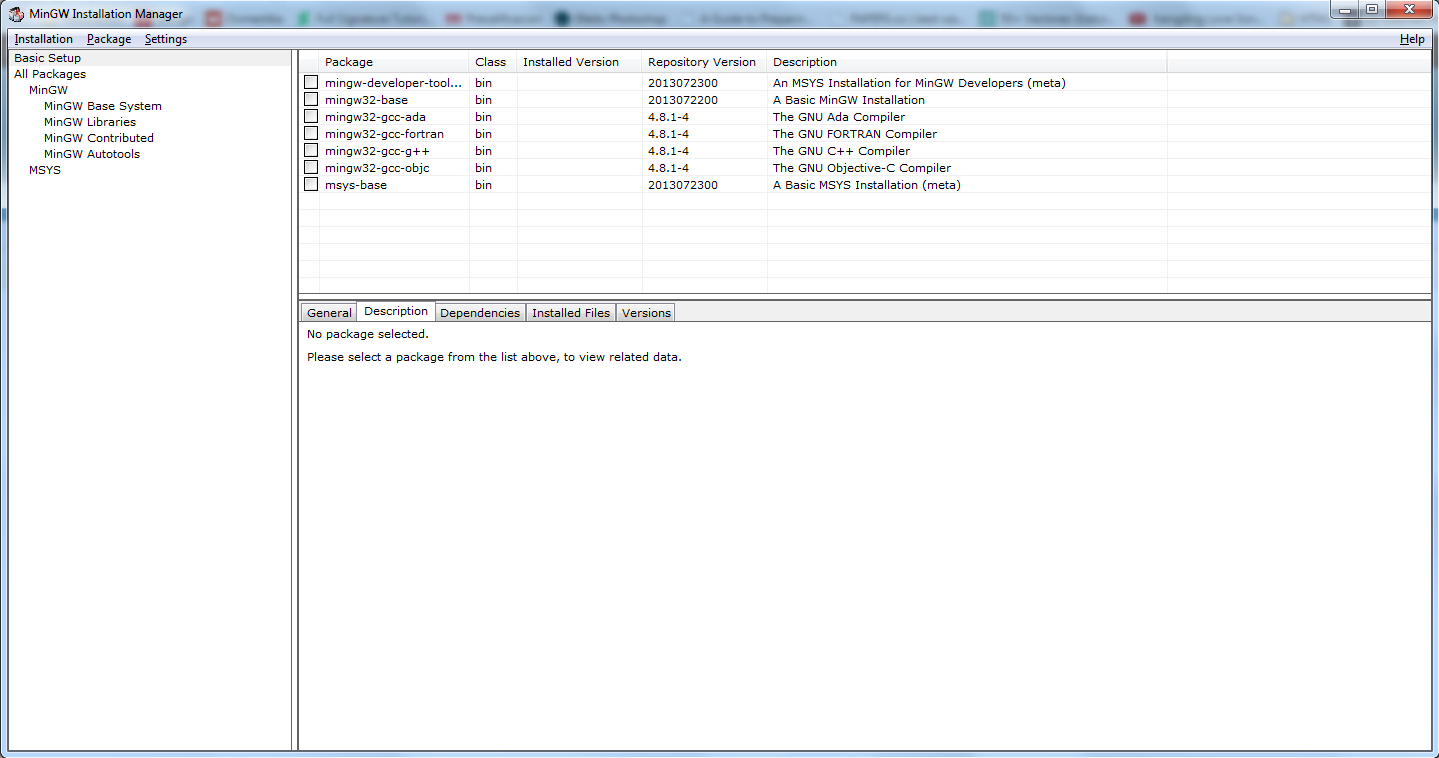Select MinGW Base System category

pos(103,106)
